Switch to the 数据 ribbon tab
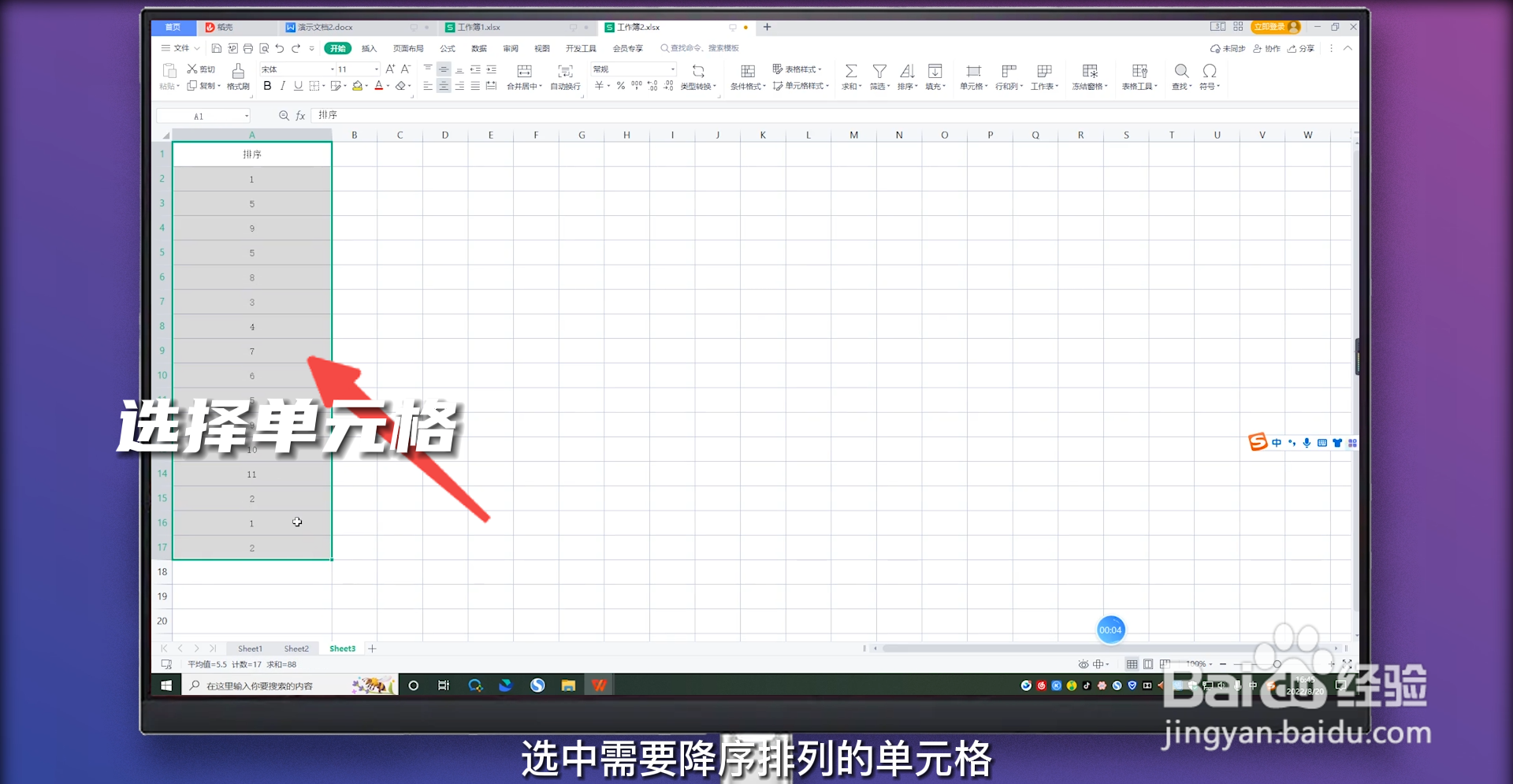This screenshot has width=1513, height=784. pyautogui.click(x=479, y=48)
